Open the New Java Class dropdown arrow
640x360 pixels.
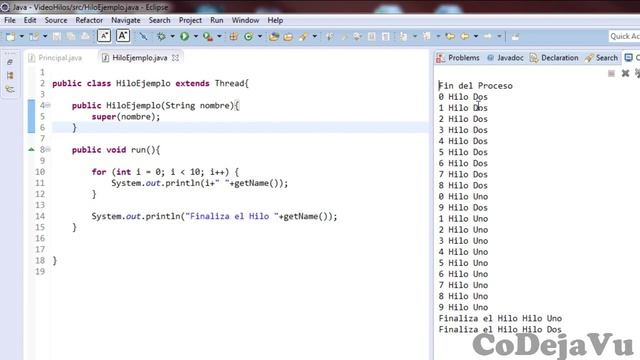click(x=260, y=37)
